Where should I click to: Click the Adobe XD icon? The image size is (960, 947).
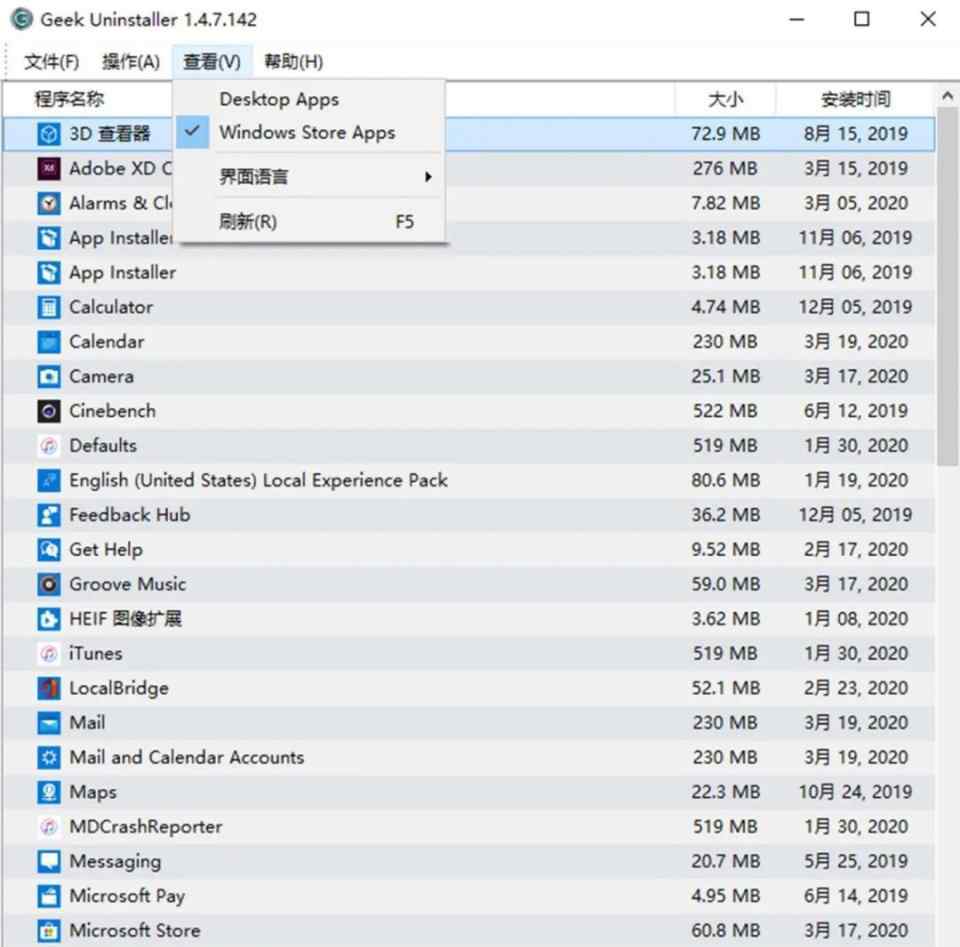coord(48,168)
